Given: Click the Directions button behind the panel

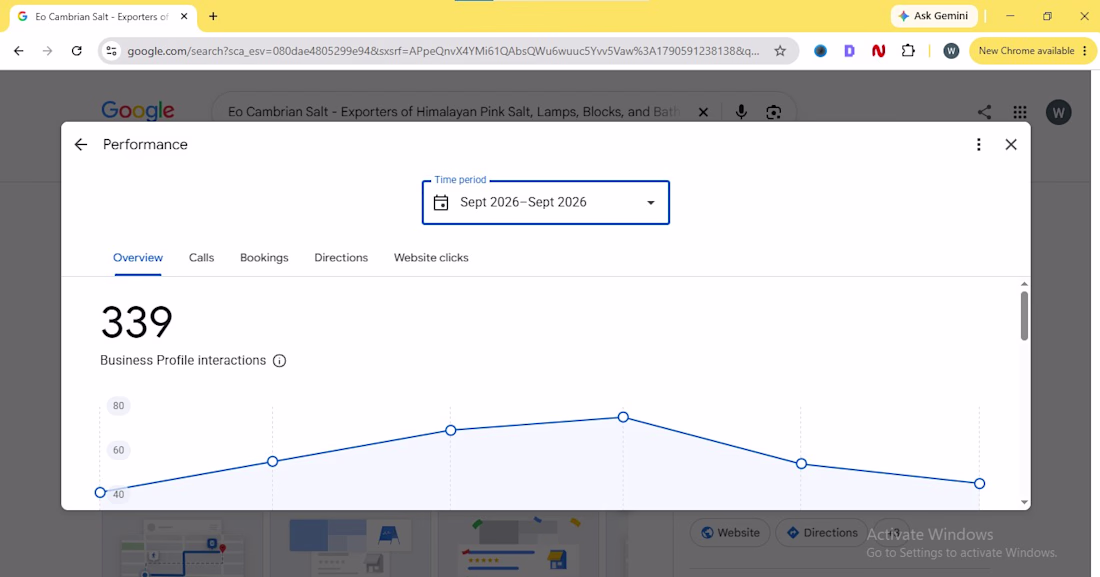Looking at the screenshot, I should [821, 533].
